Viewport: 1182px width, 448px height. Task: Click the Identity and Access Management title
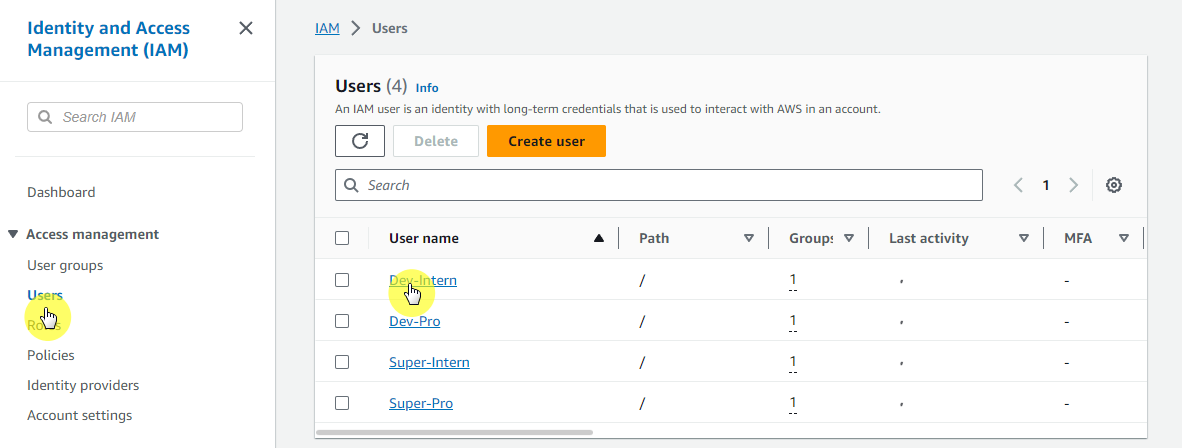(x=109, y=39)
